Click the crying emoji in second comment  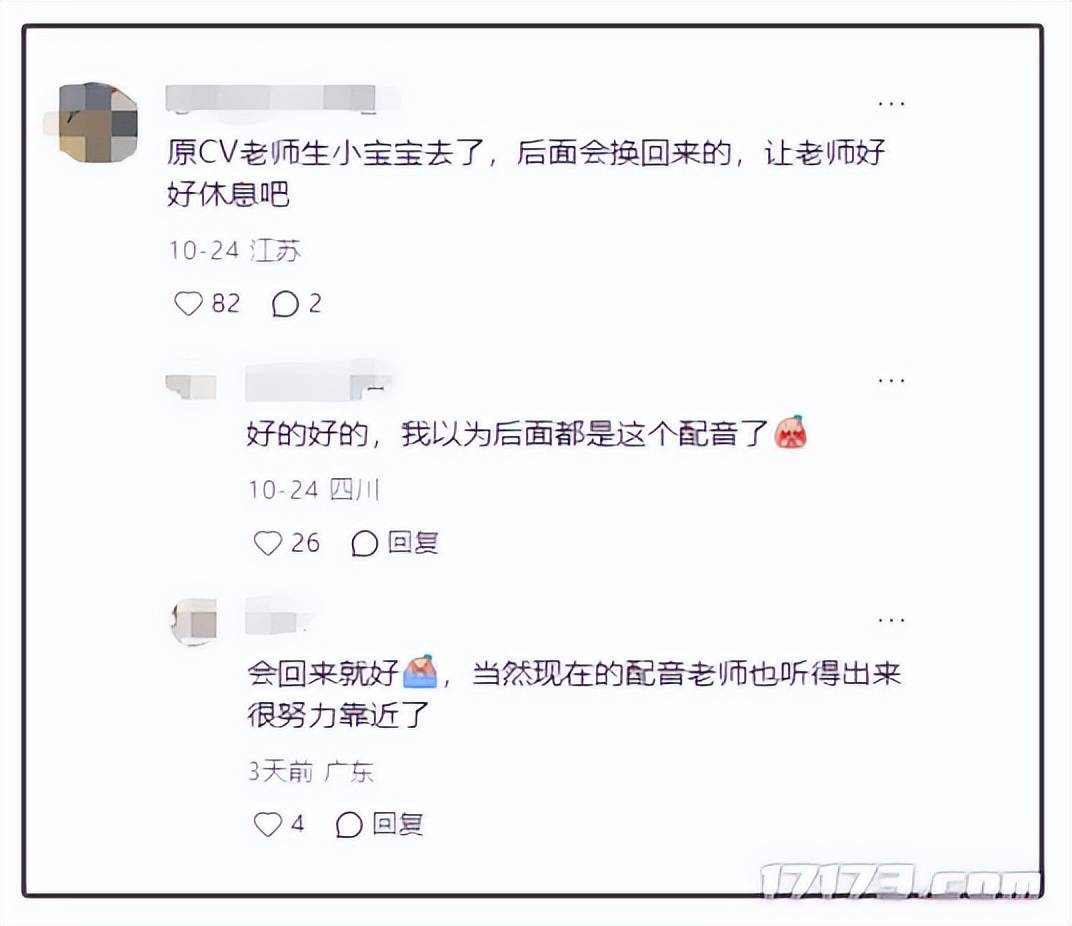pos(791,432)
